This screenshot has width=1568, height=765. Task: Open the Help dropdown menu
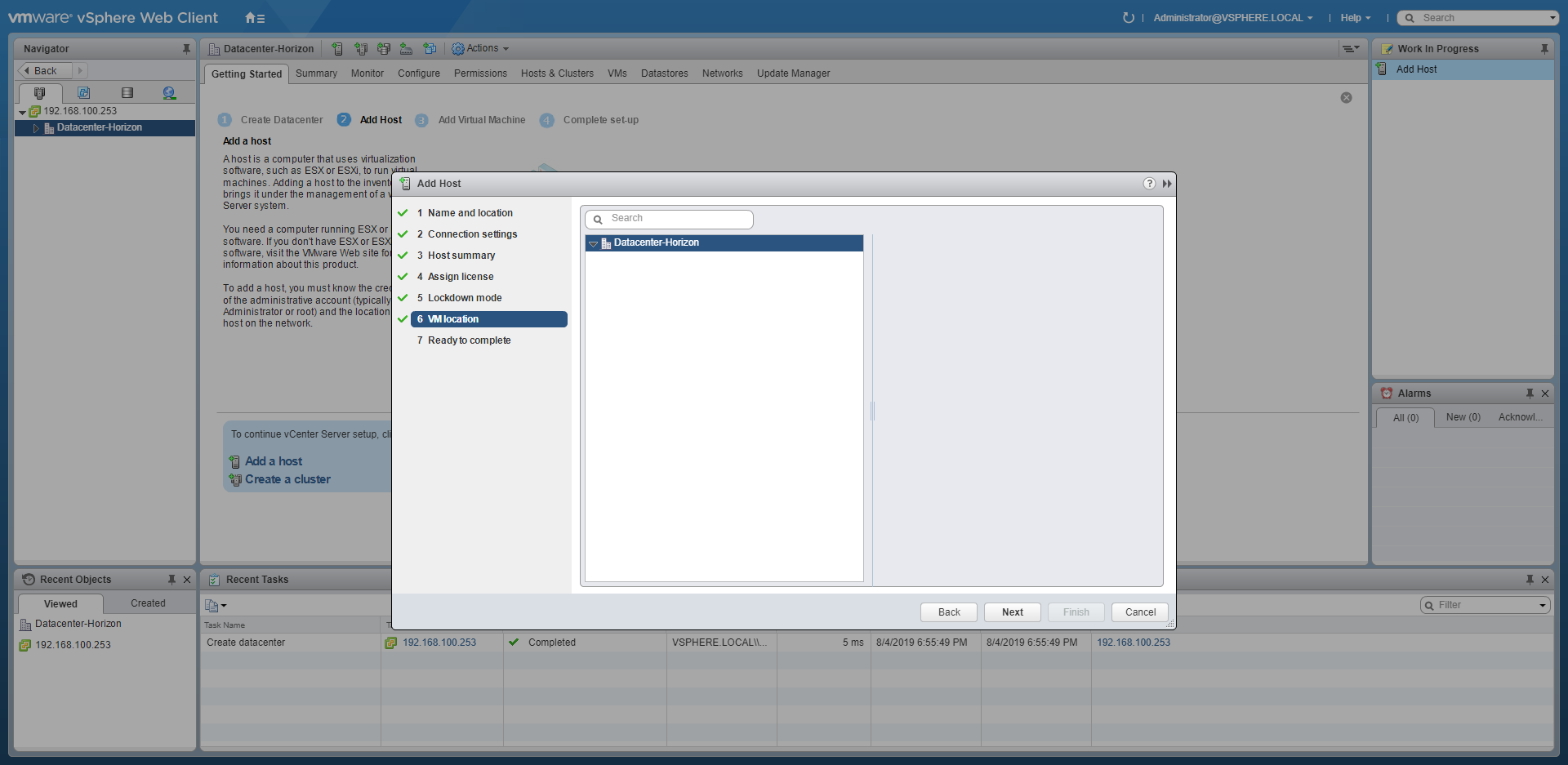pos(1355,18)
